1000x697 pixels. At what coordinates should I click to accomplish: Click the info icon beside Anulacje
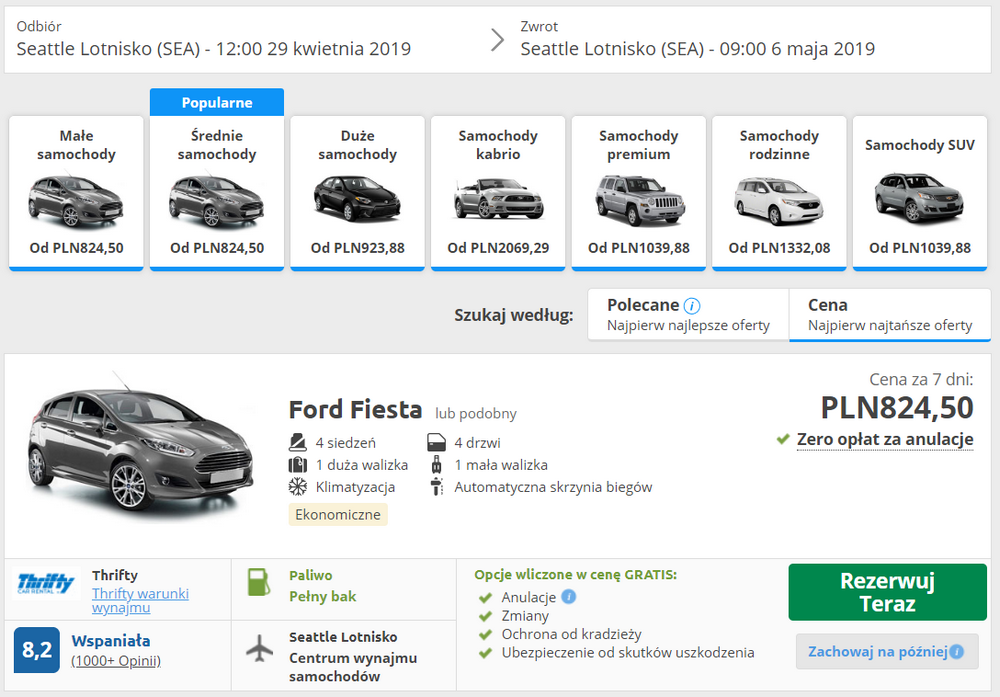coord(569,597)
